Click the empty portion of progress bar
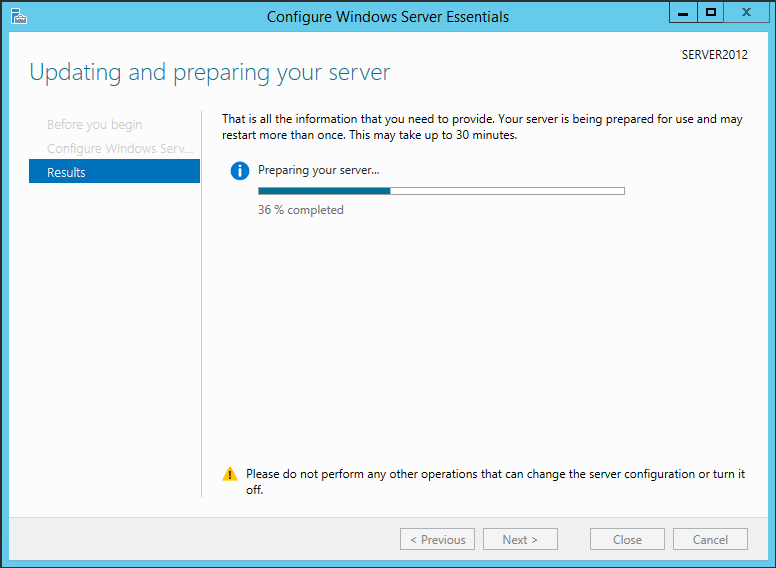This screenshot has height=568, width=776. pyautogui.click(x=507, y=191)
